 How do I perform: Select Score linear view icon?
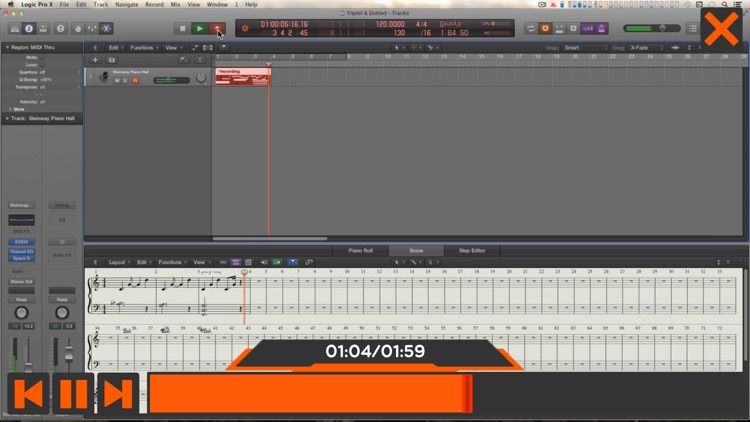(223, 262)
